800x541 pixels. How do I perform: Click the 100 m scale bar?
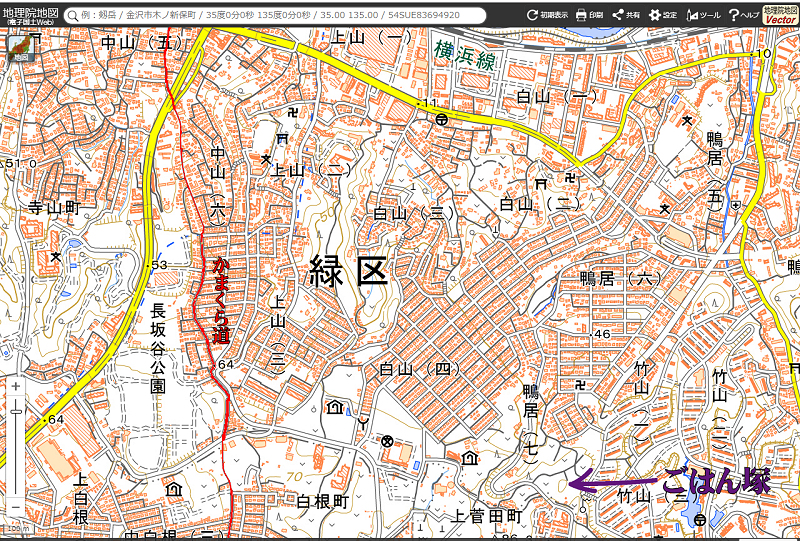coord(19,529)
